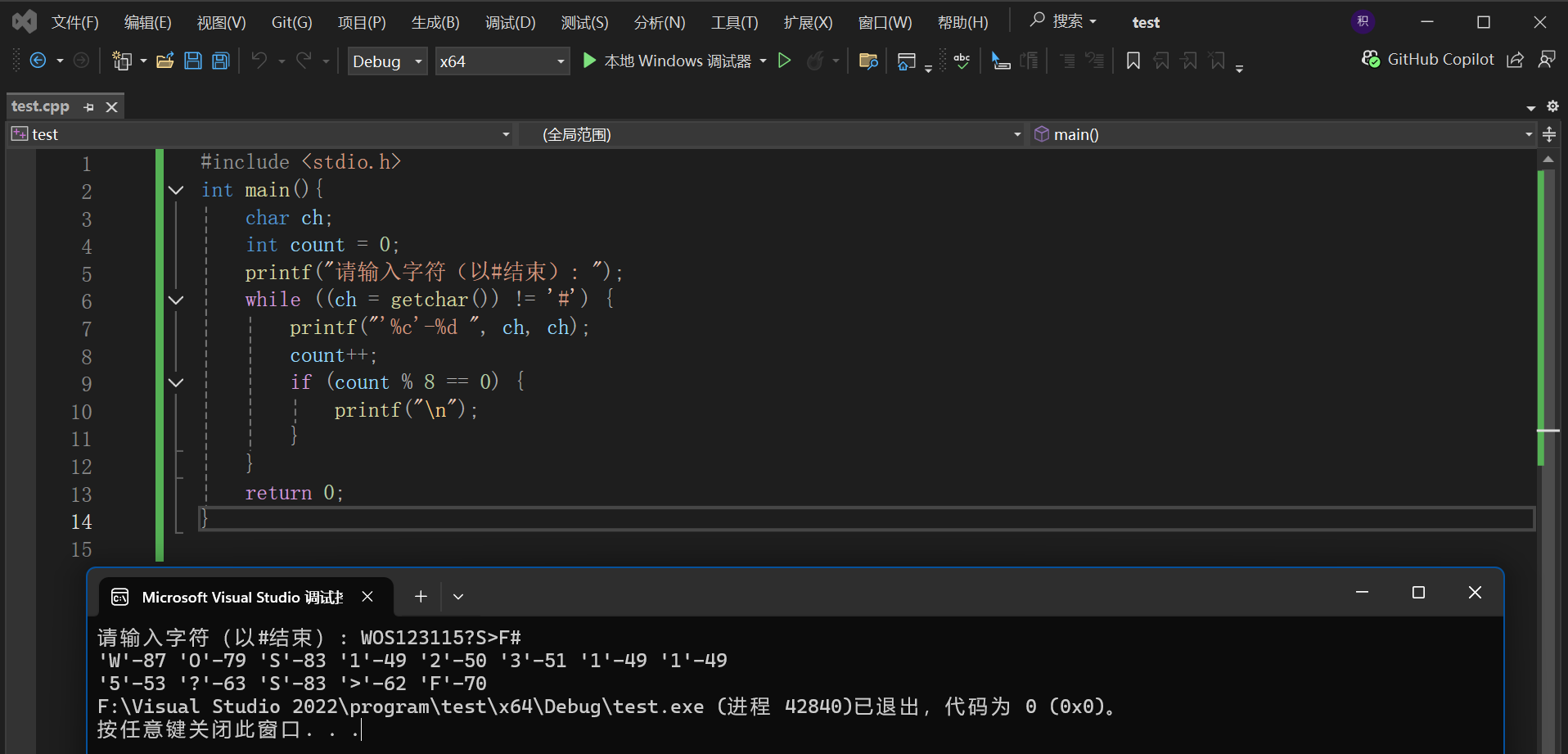The width and height of the screenshot is (1568, 754).
Task: Click the Navigate Forward arrow icon
Action: [81, 61]
